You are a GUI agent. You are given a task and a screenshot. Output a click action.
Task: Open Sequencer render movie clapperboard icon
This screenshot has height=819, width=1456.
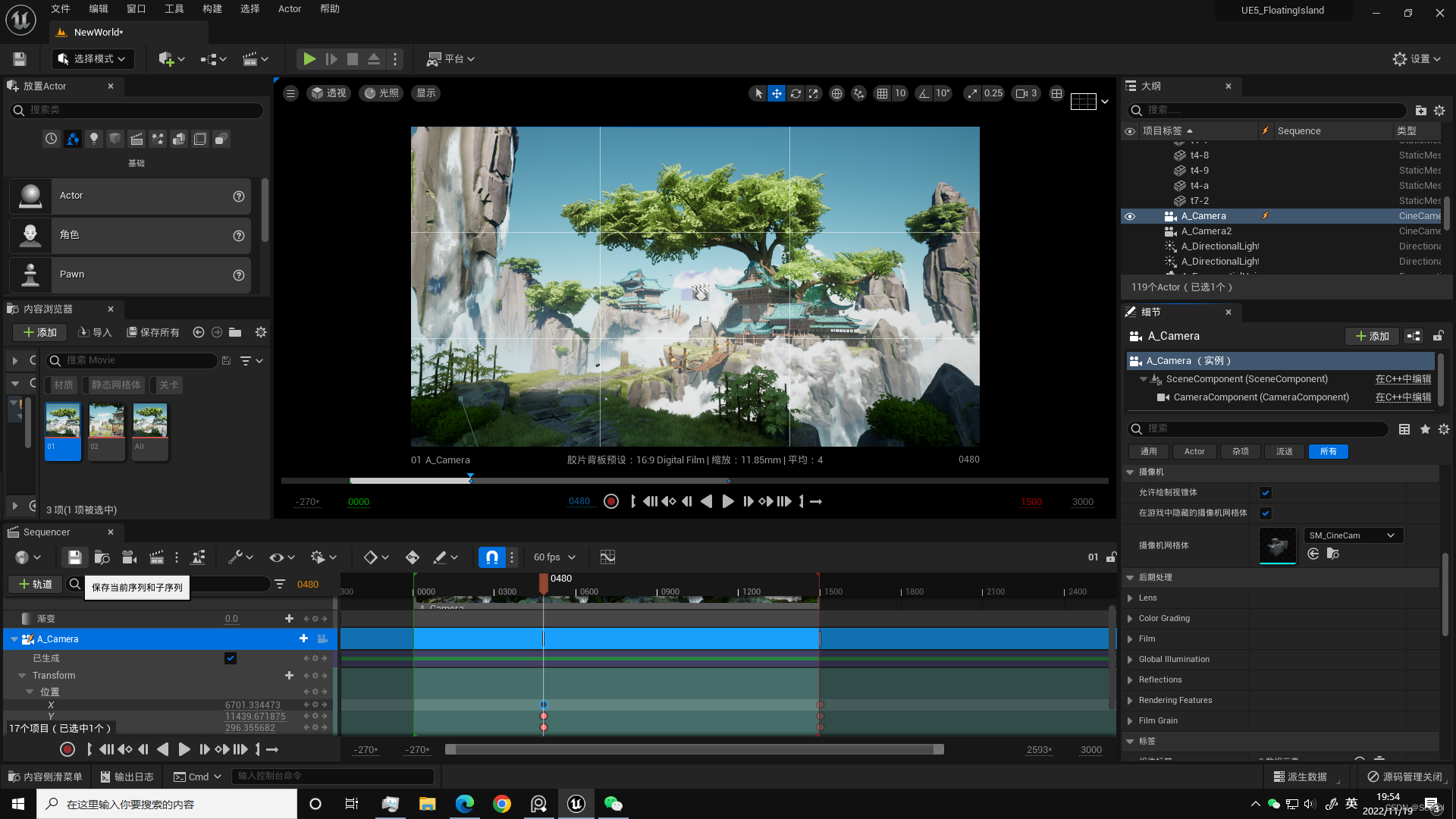156,557
